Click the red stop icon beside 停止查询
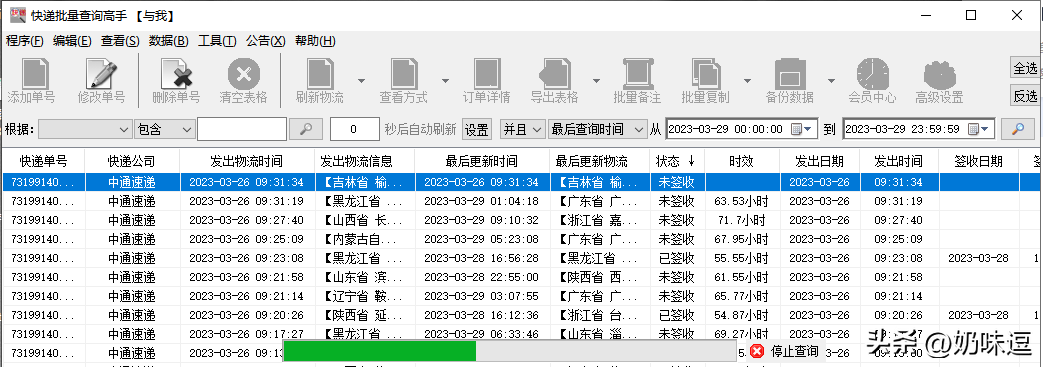Viewport: 1043px width, 367px height. coord(757,351)
